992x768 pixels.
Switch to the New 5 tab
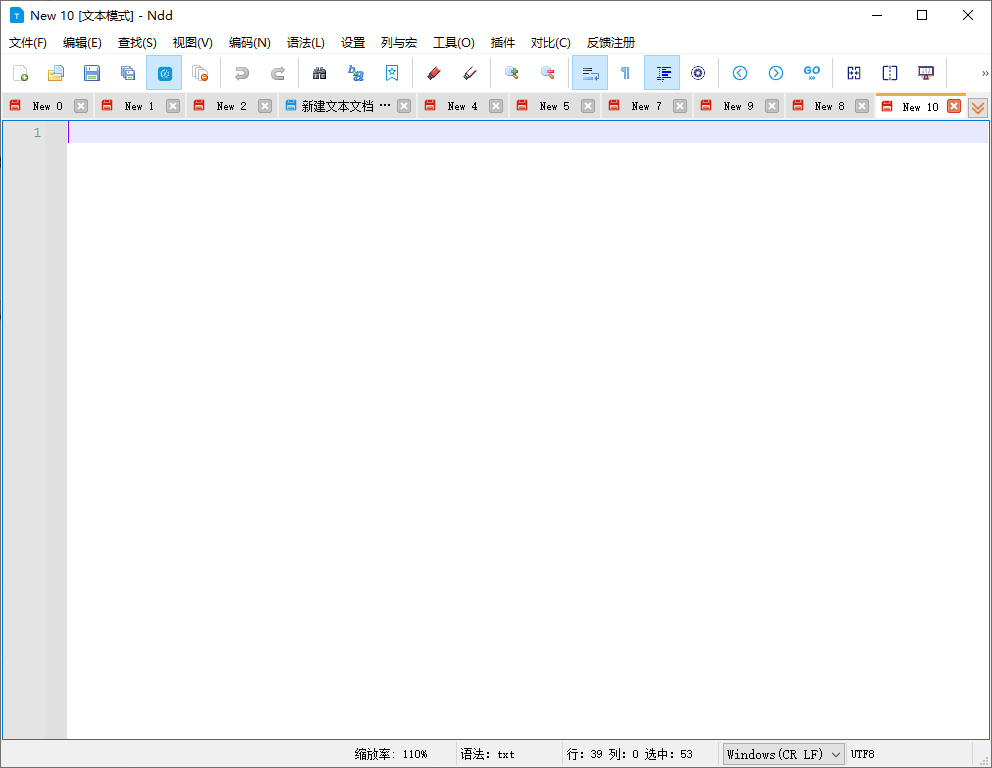(x=554, y=106)
